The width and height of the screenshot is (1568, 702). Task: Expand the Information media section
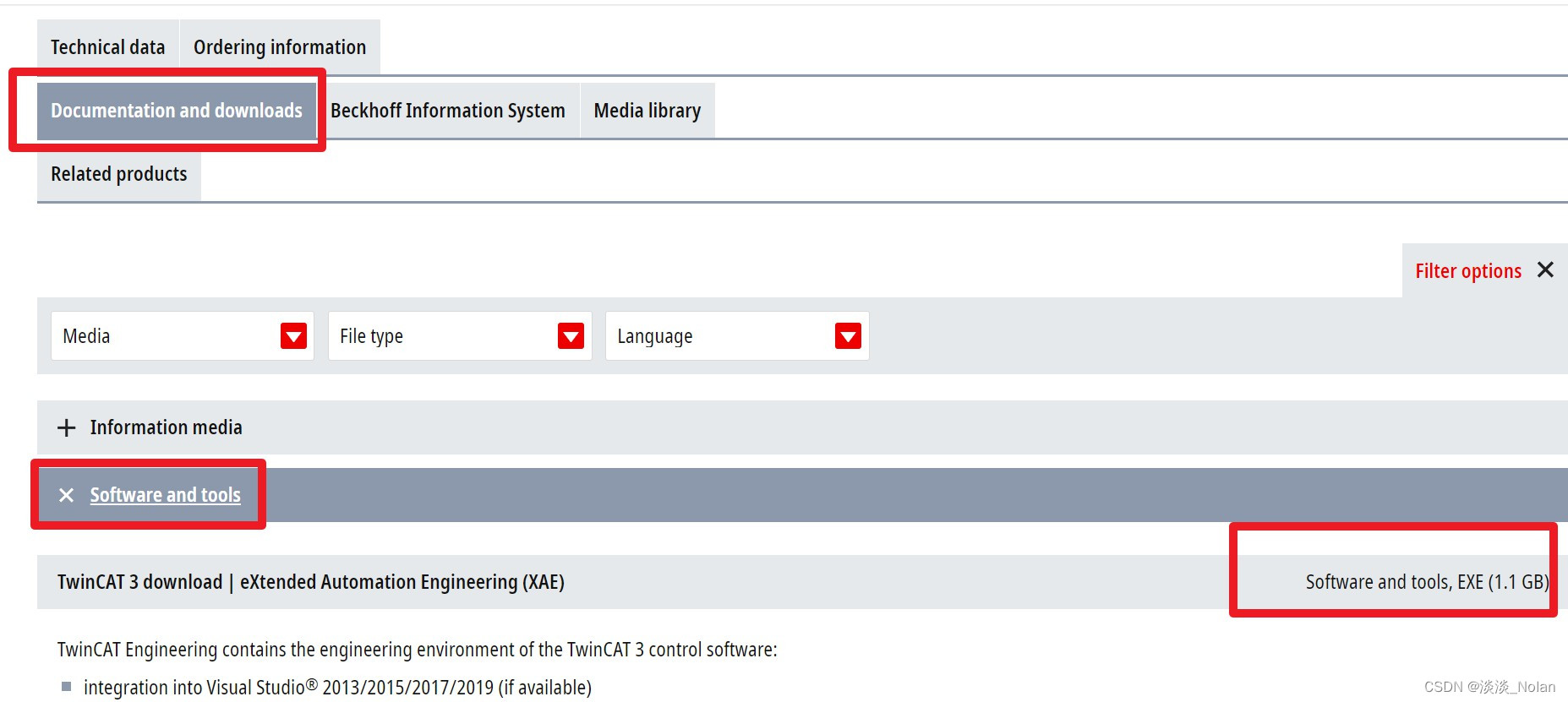pyautogui.click(x=167, y=427)
